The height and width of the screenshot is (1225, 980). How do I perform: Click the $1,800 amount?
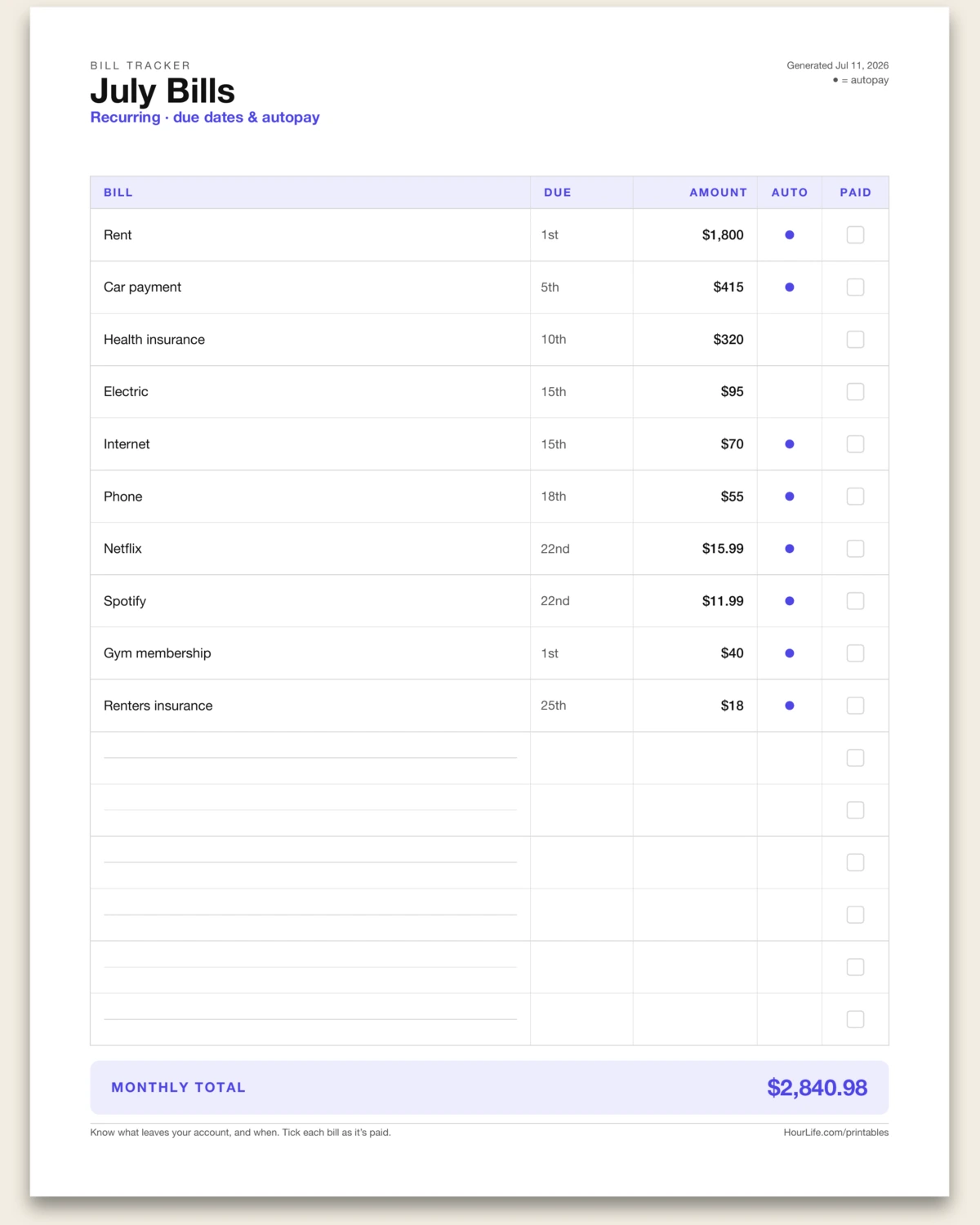click(x=723, y=235)
